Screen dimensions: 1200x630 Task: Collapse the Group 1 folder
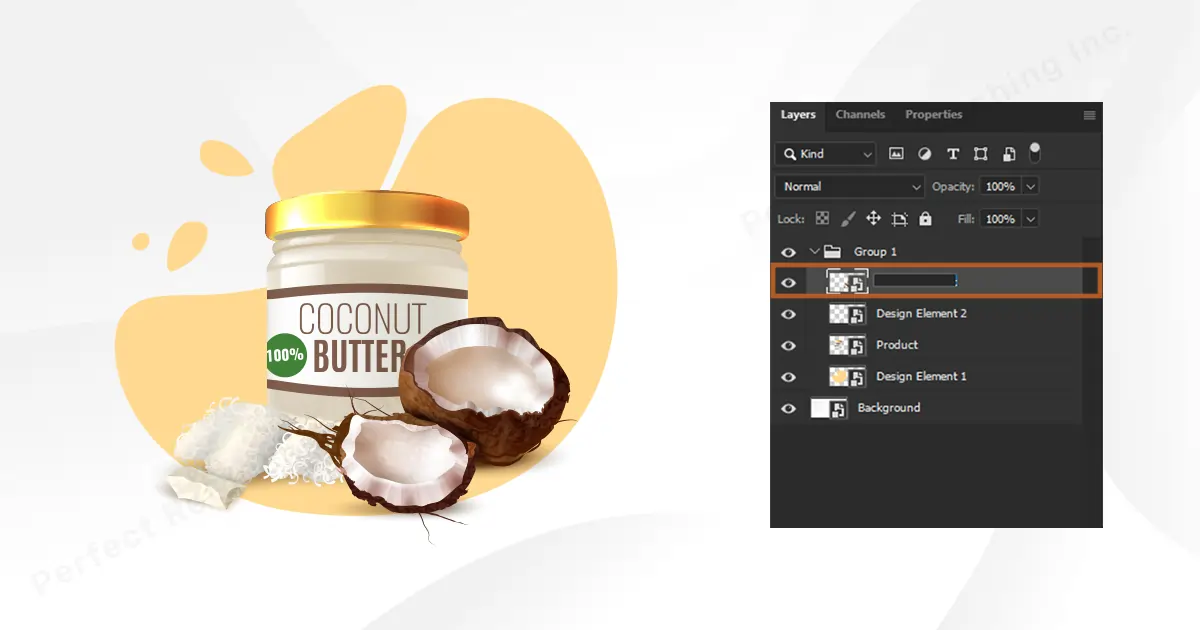[x=815, y=252]
